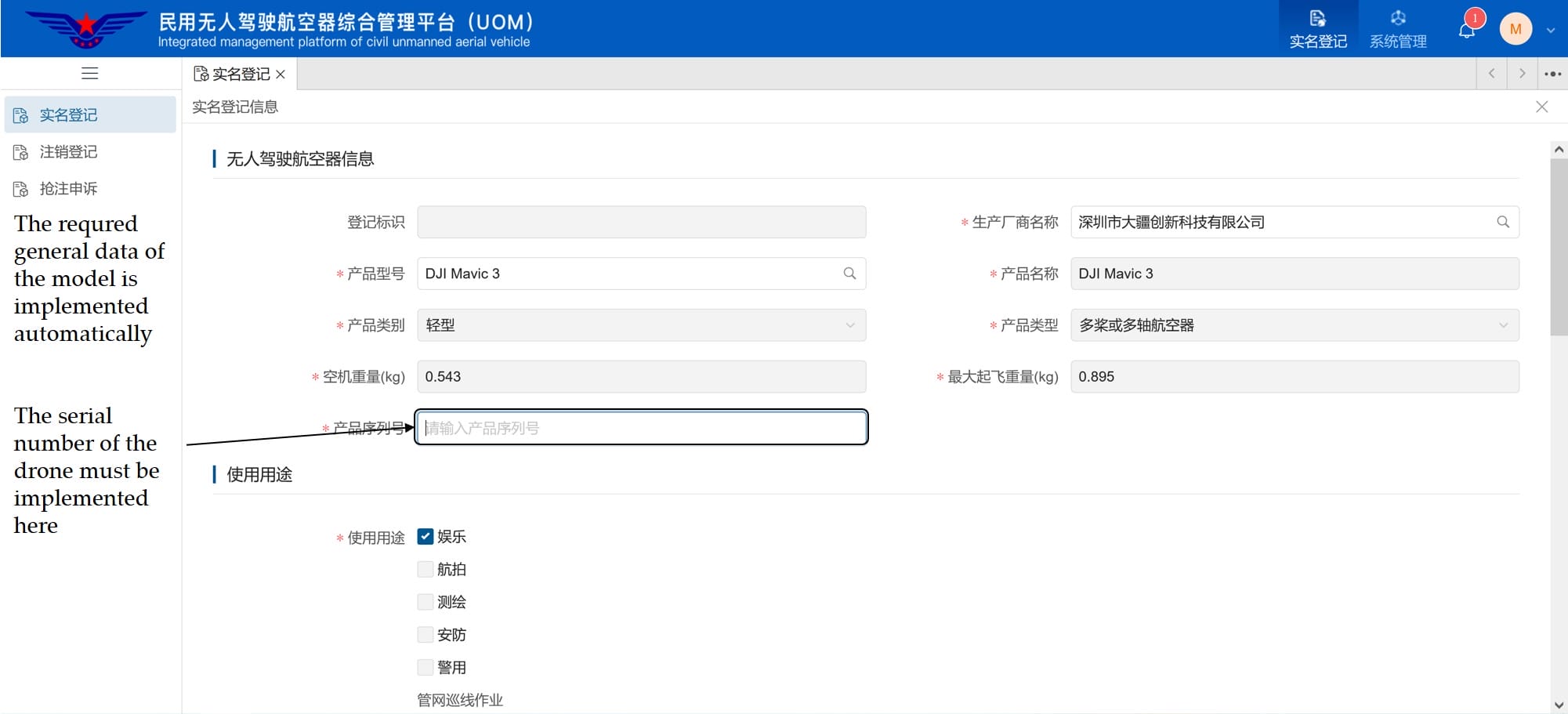Open the 产品类别 dropdown showing 轻型
Viewport: 1568px width, 714px height.
[x=642, y=325]
